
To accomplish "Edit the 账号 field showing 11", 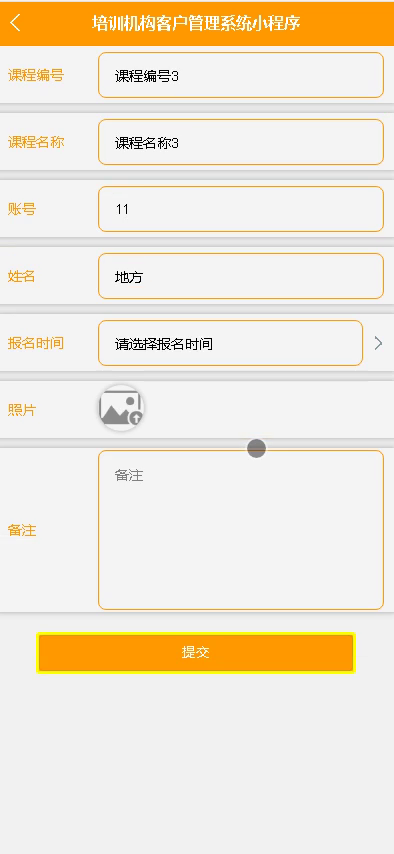I will 241,209.
